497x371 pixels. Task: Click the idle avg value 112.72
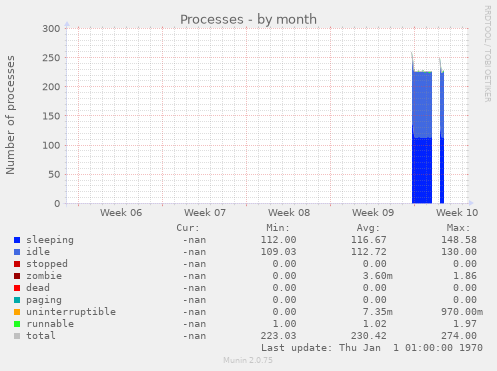369,252
